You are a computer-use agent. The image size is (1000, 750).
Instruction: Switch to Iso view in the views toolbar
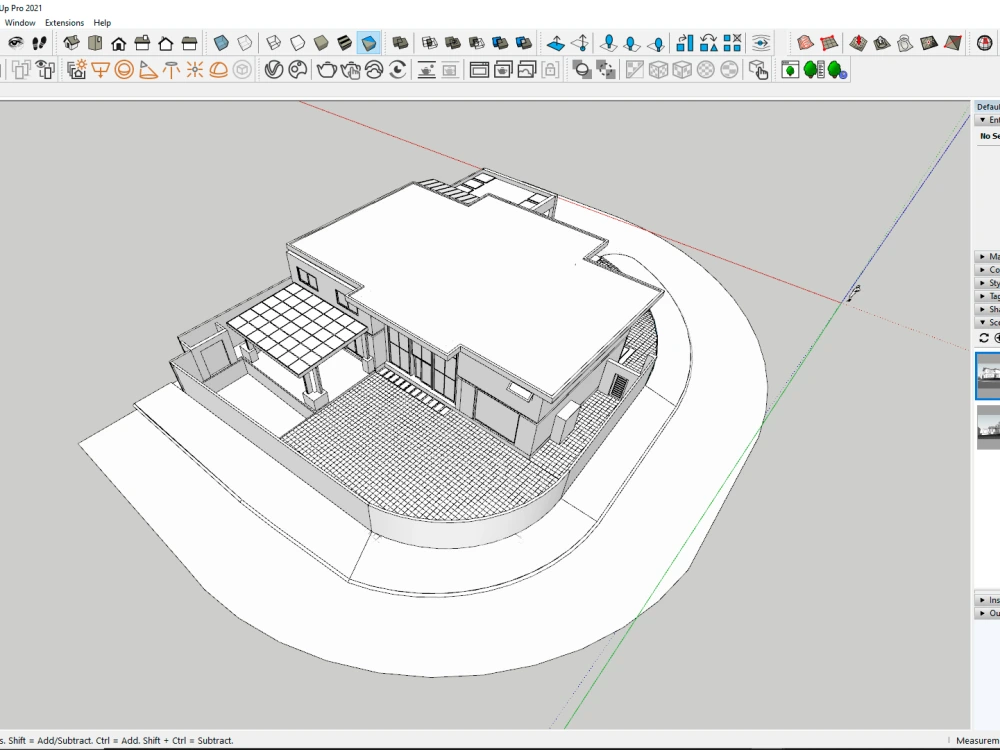(x=70, y=42)
